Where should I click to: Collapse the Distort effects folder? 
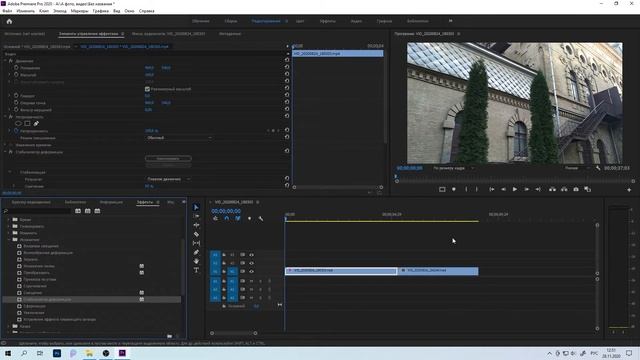[x=9, y=240]
